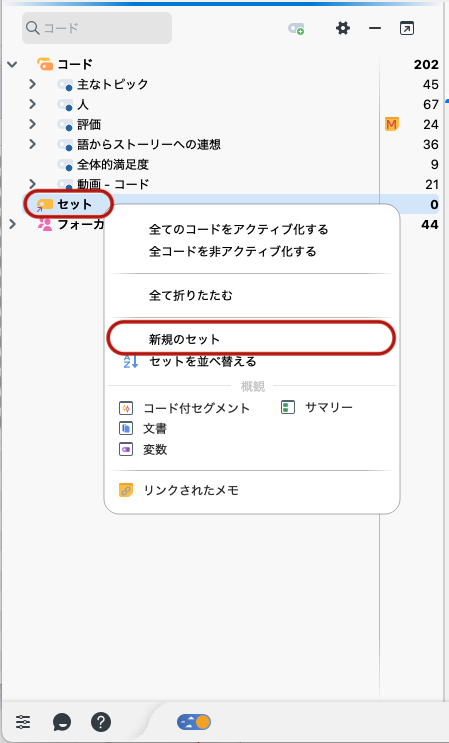Viewport: 449px width, 743px height.
Task: Click the help question mark icon
Action: [101, 722]
